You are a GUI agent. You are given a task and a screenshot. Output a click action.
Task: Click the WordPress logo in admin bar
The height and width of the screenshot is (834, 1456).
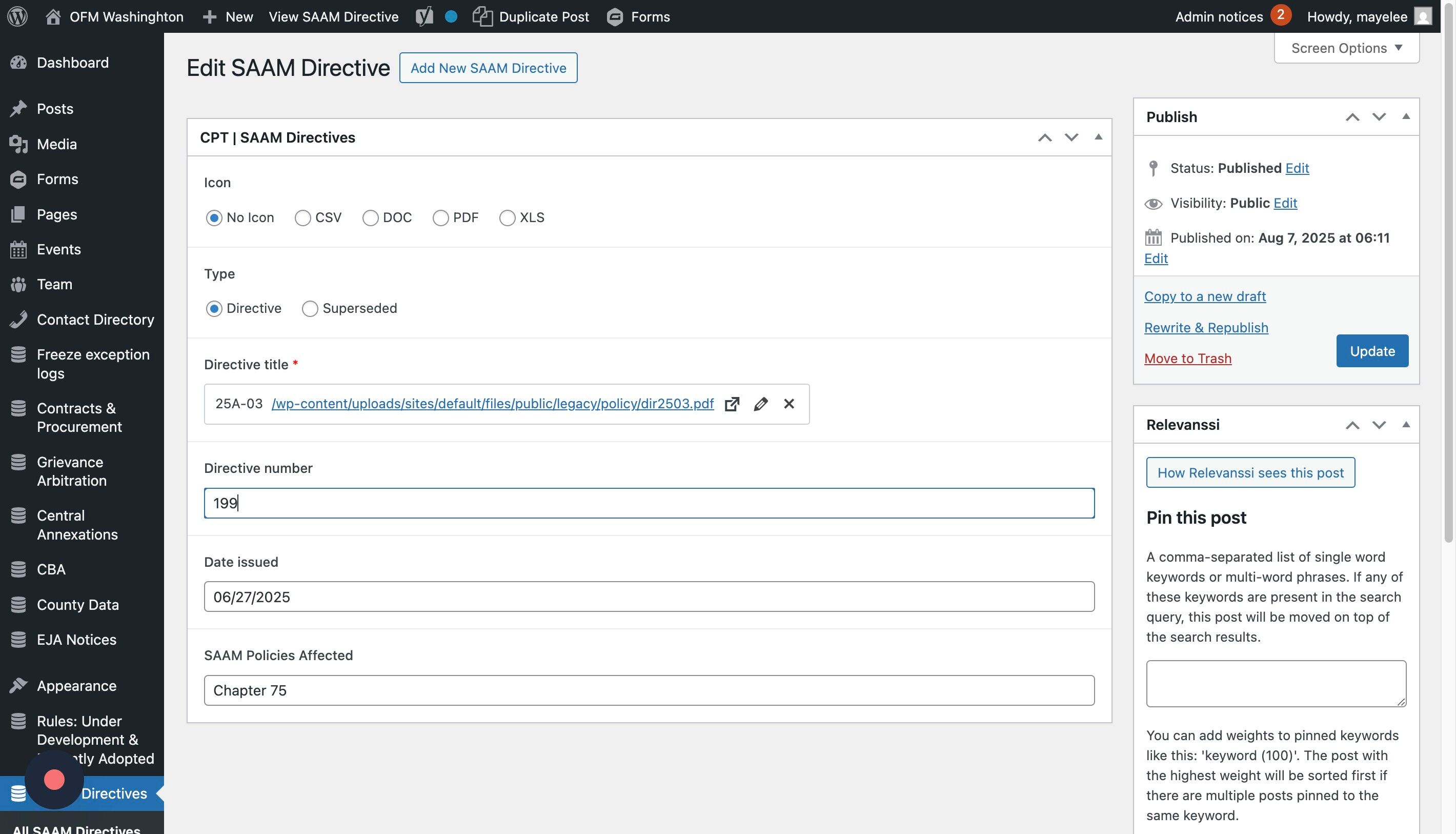17,16
